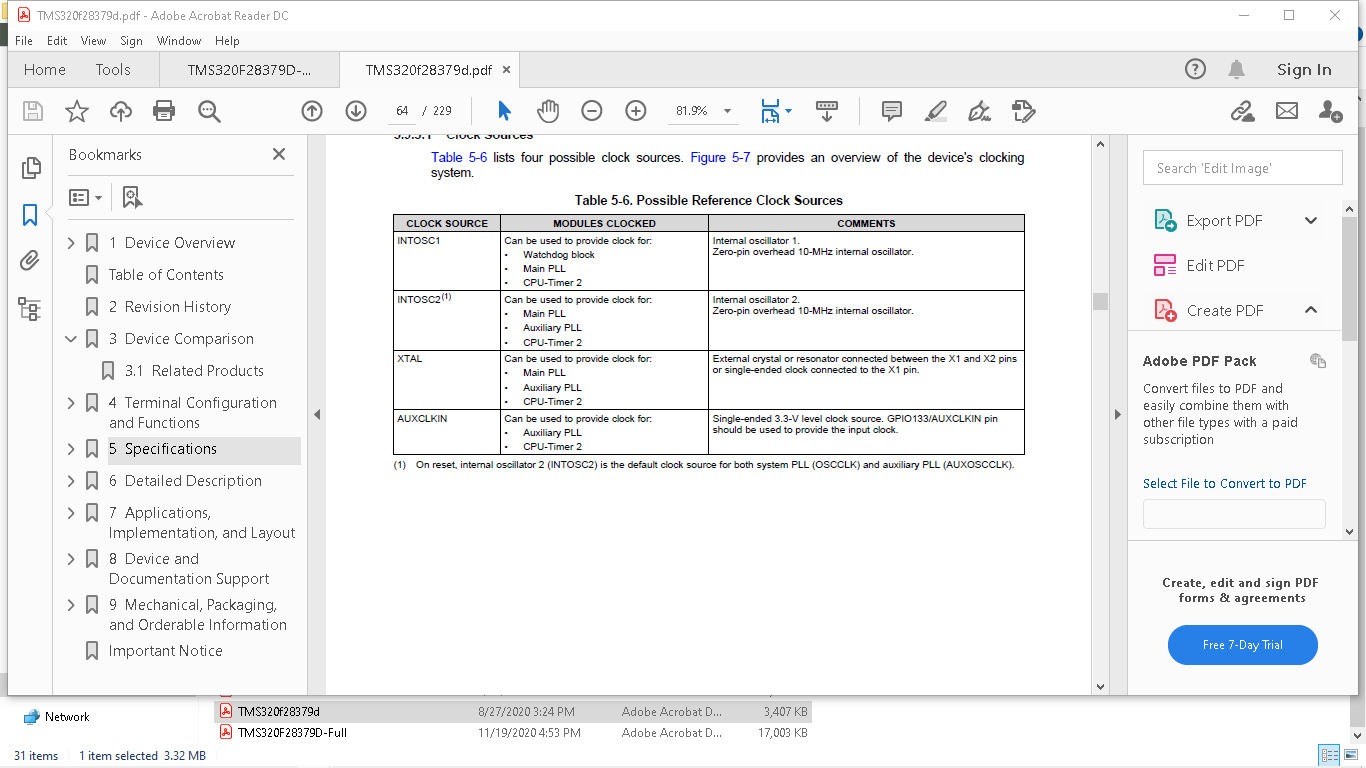
Task: Expand the 1 Device Overview bookmark
Action: coord(71,243)
